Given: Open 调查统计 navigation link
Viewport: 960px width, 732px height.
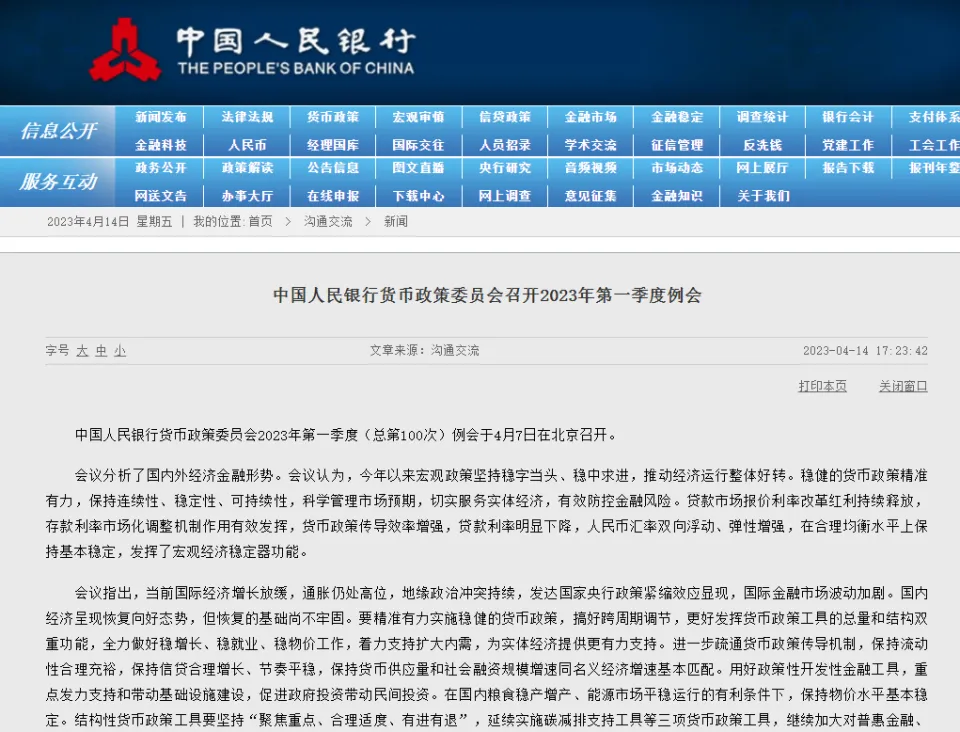Looking at the screenshot, I should (x=763, y=117).
